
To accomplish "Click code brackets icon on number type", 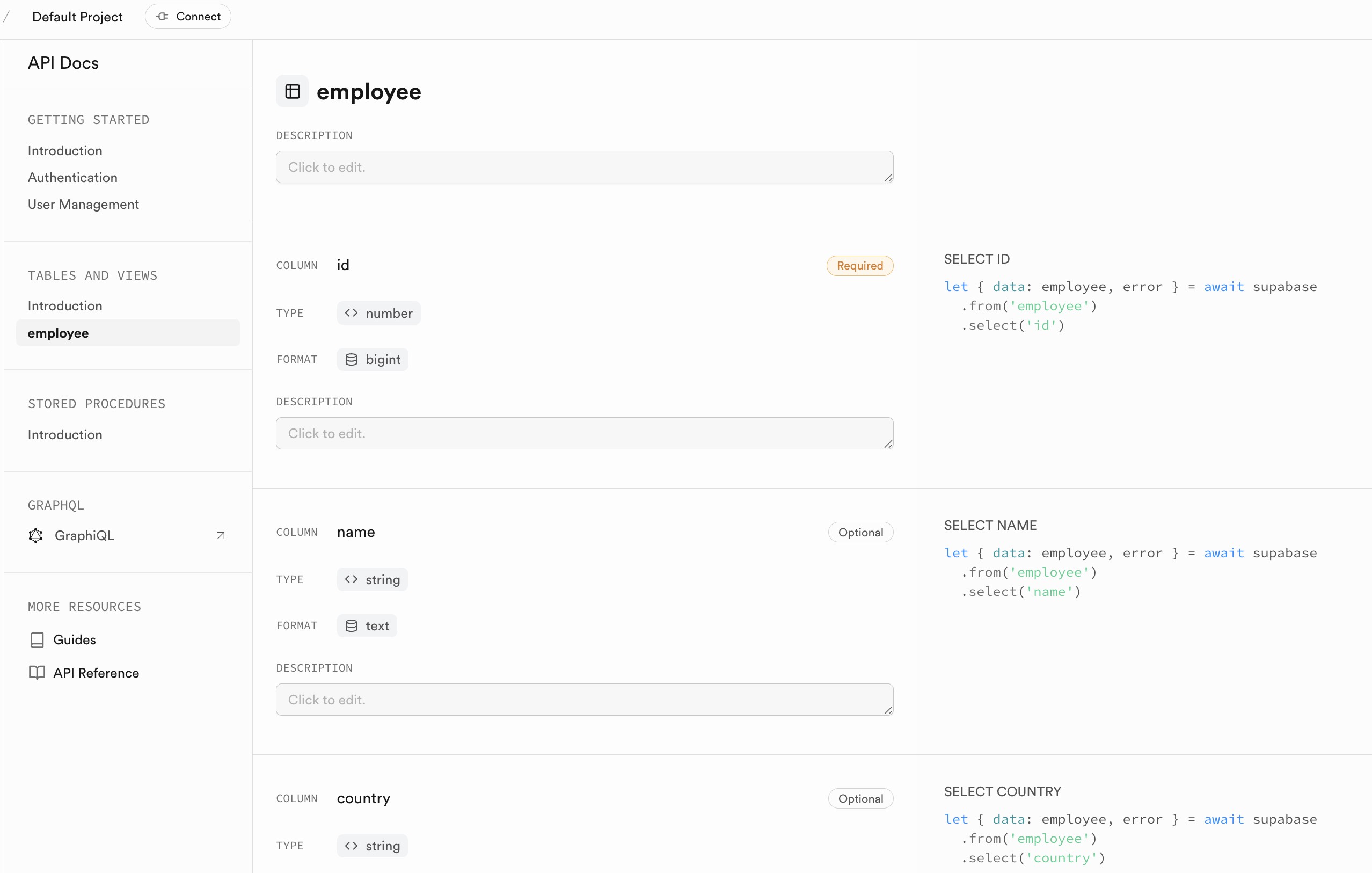I will (352, 313).
